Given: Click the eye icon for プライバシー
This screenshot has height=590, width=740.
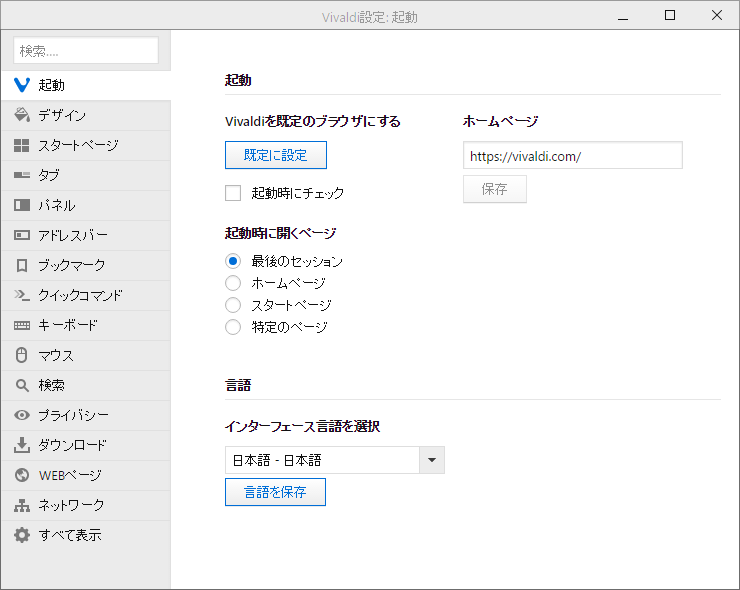Looking at the screenshot, I should click(x=22, y=415).
